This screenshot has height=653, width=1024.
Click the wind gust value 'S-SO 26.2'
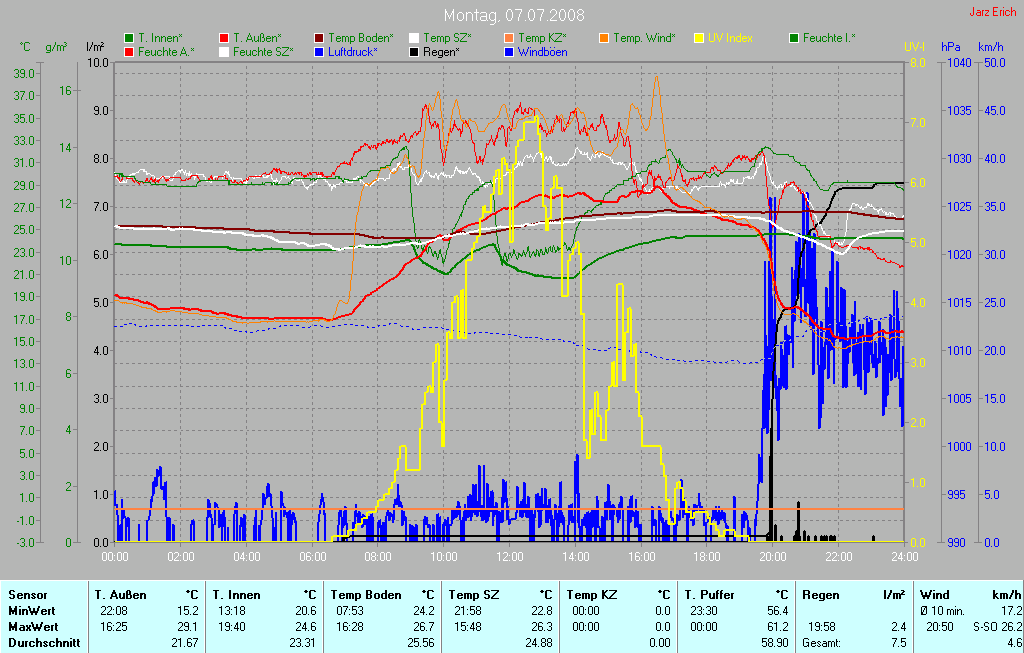pos(997,627)
